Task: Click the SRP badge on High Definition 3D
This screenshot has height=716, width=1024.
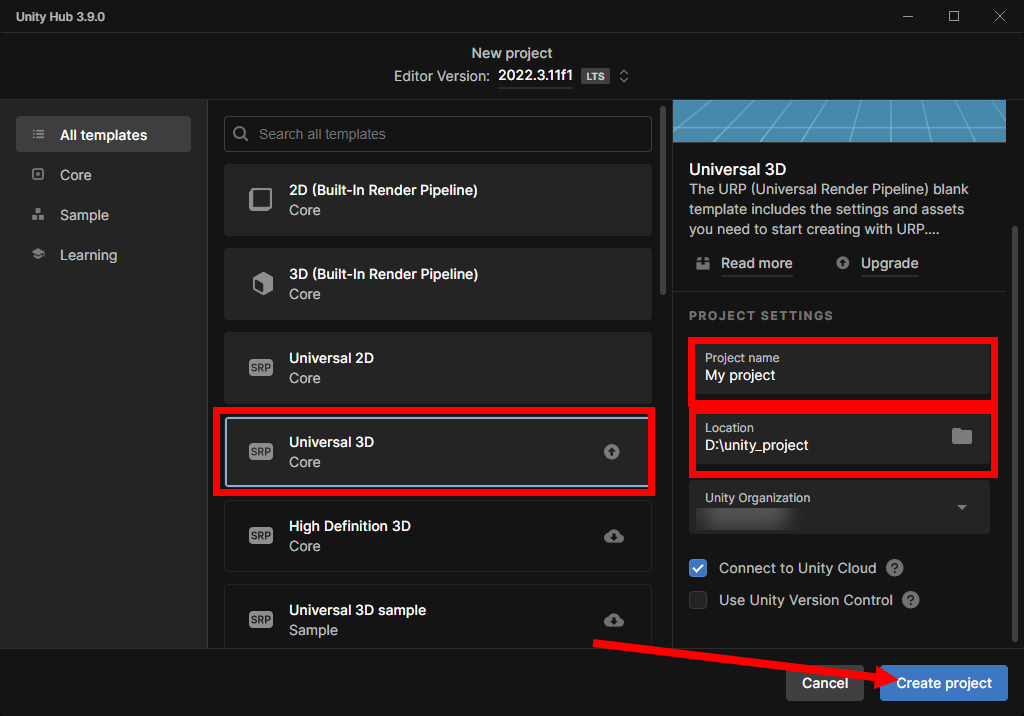Action: click(x=261, y=536)
